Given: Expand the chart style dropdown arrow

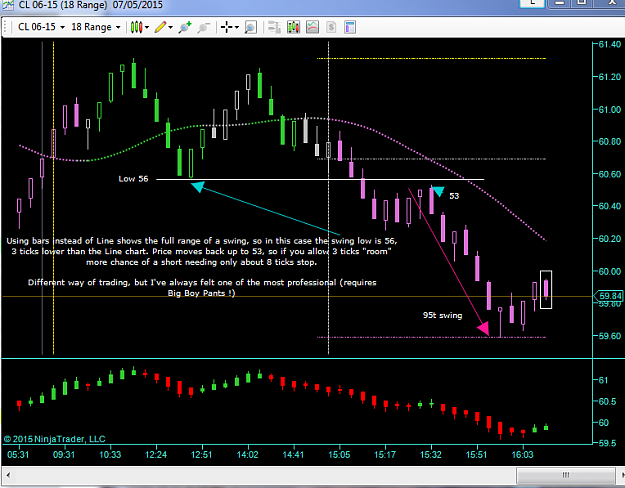Looking at the screenshot, I should [x=147, y=27].
